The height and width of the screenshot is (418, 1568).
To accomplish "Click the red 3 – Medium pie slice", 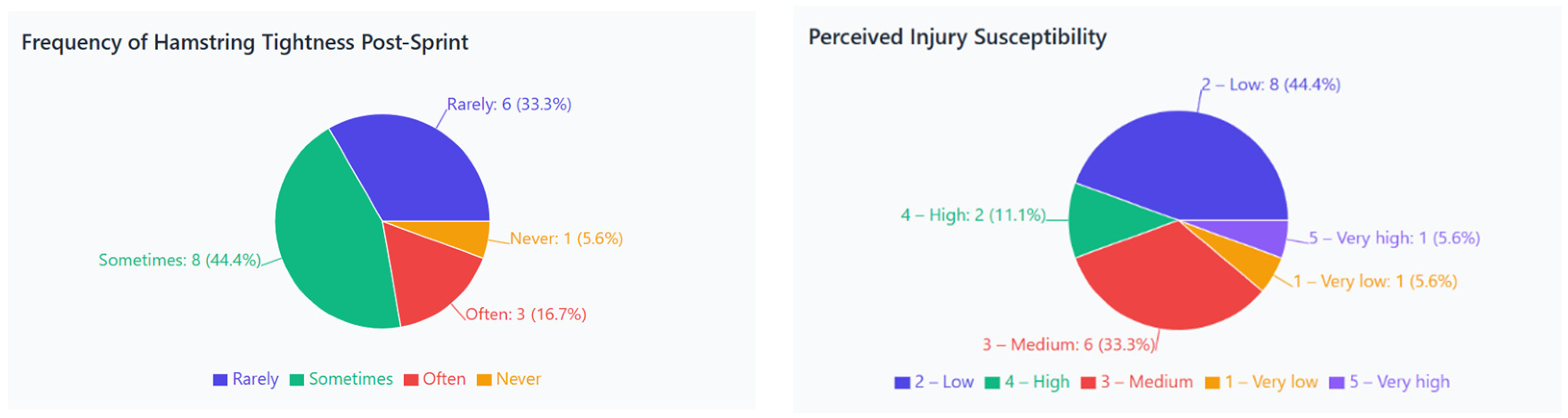I will [x=1162, y=280].
